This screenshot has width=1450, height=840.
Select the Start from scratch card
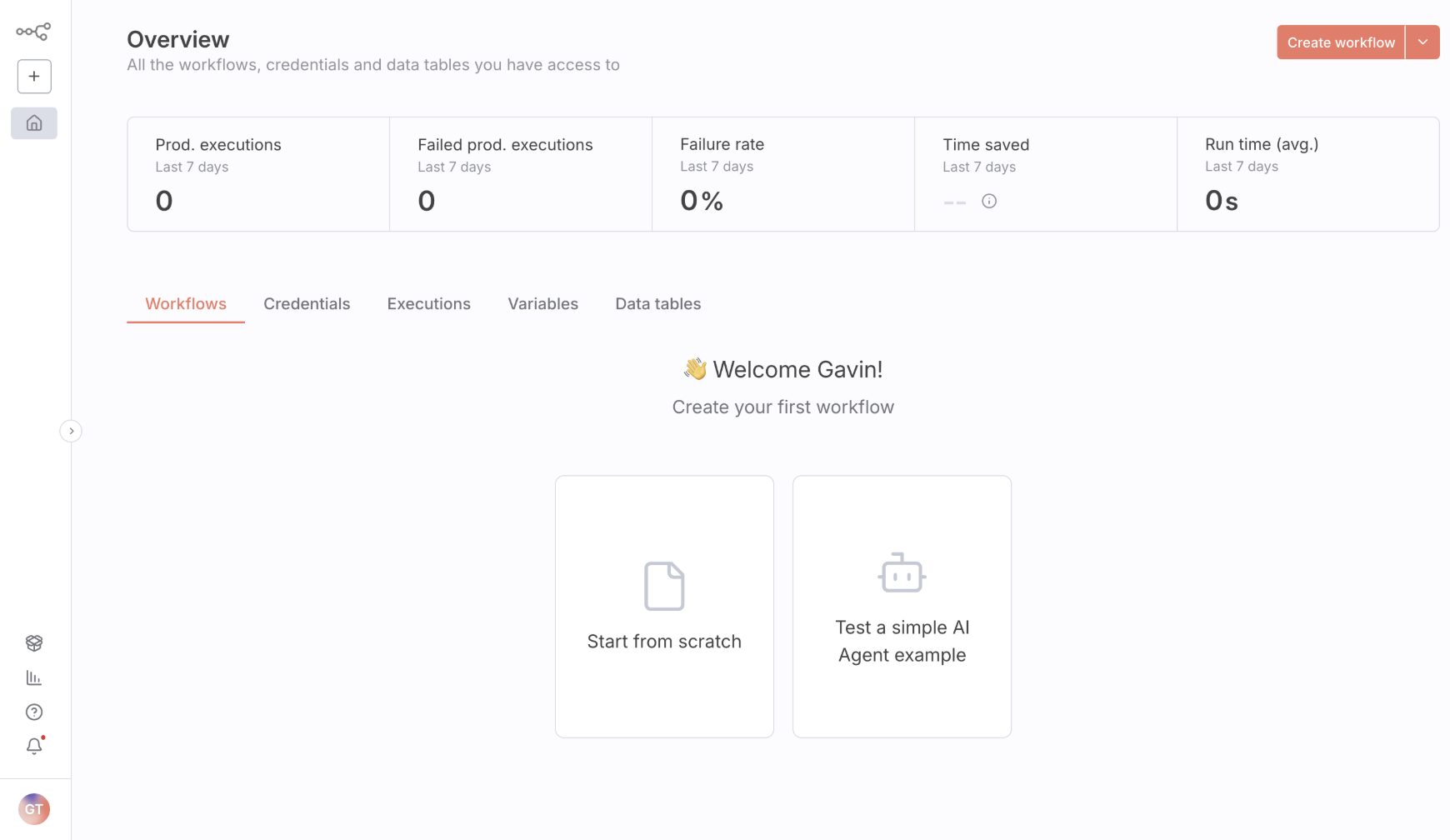(x=664, y=607)
